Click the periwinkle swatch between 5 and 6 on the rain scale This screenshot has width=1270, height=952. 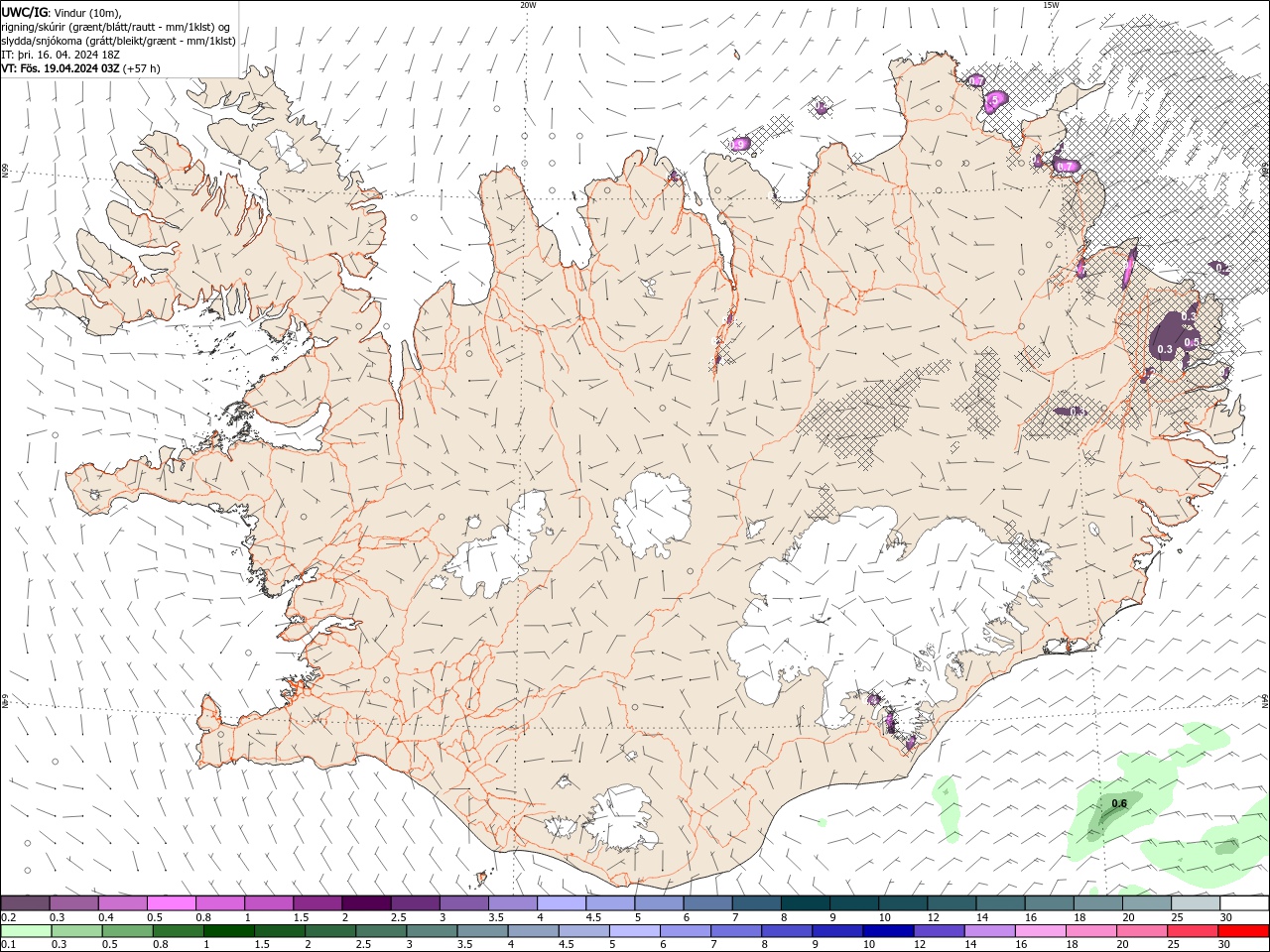click(634, 931)
